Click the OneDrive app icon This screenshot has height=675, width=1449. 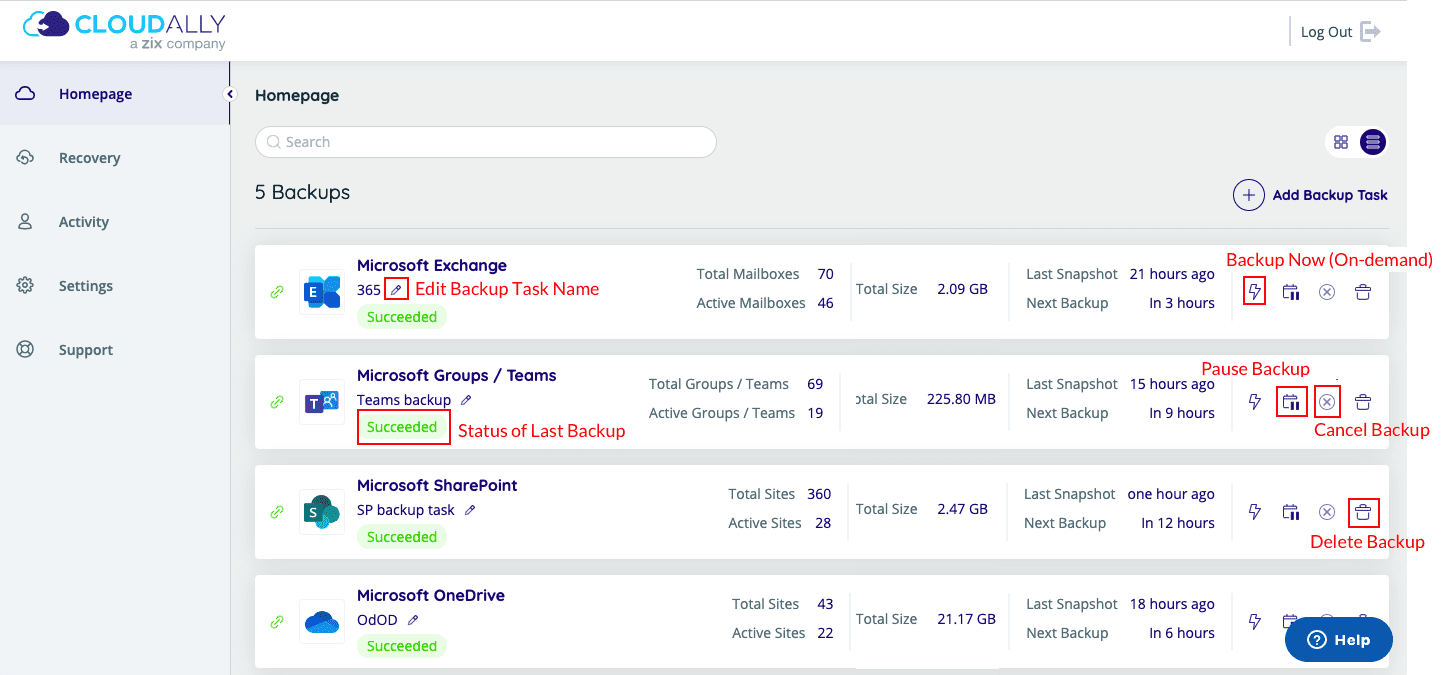click(322, 622)
